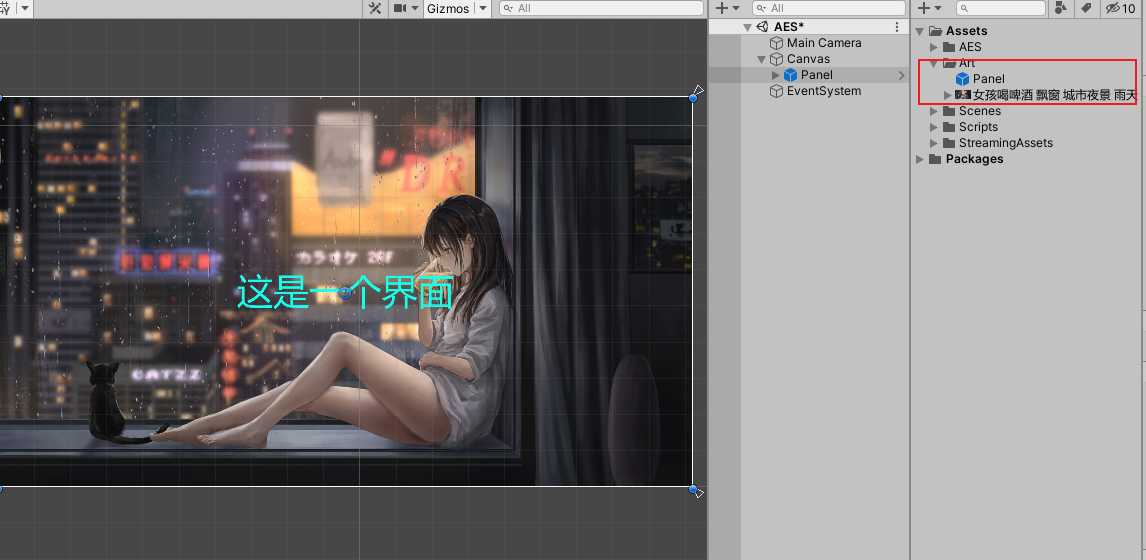
Task: Collapse the Art folder
Action: pos(933,63)
